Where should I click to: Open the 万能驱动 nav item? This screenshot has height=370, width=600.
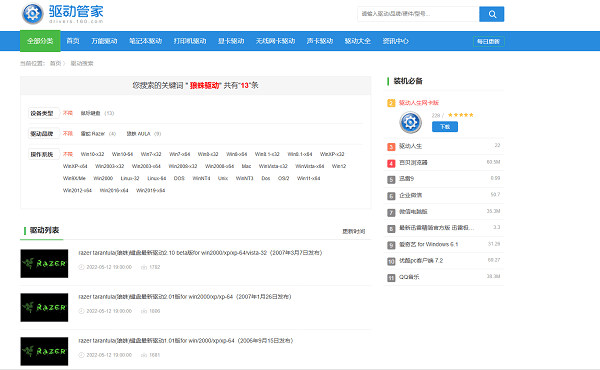click(104, 41)
